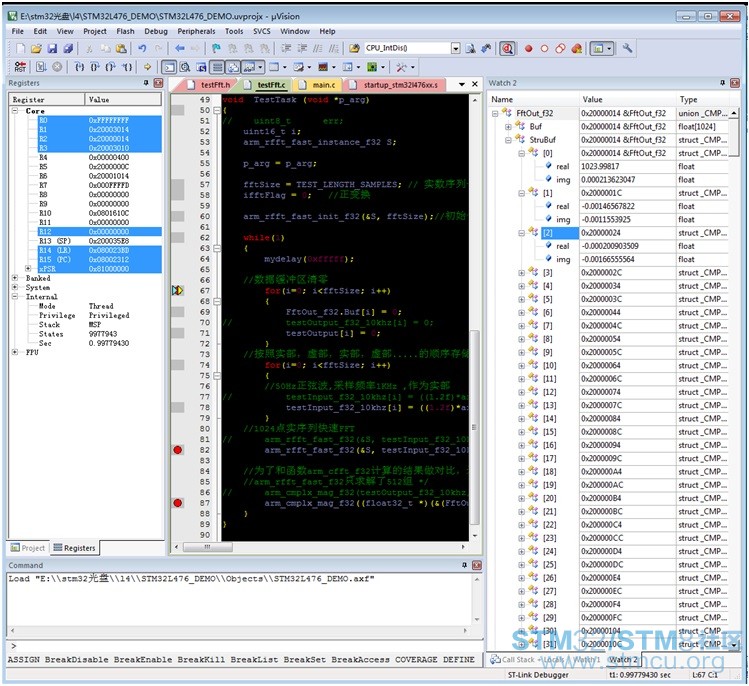
Task: Open the Peripherals menu
Action: (x=196, y=32)
